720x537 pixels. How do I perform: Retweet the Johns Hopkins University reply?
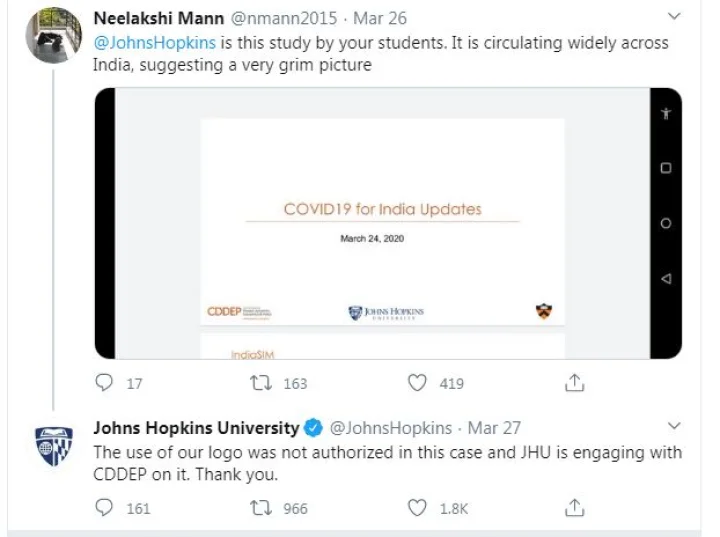coord(261,508)
